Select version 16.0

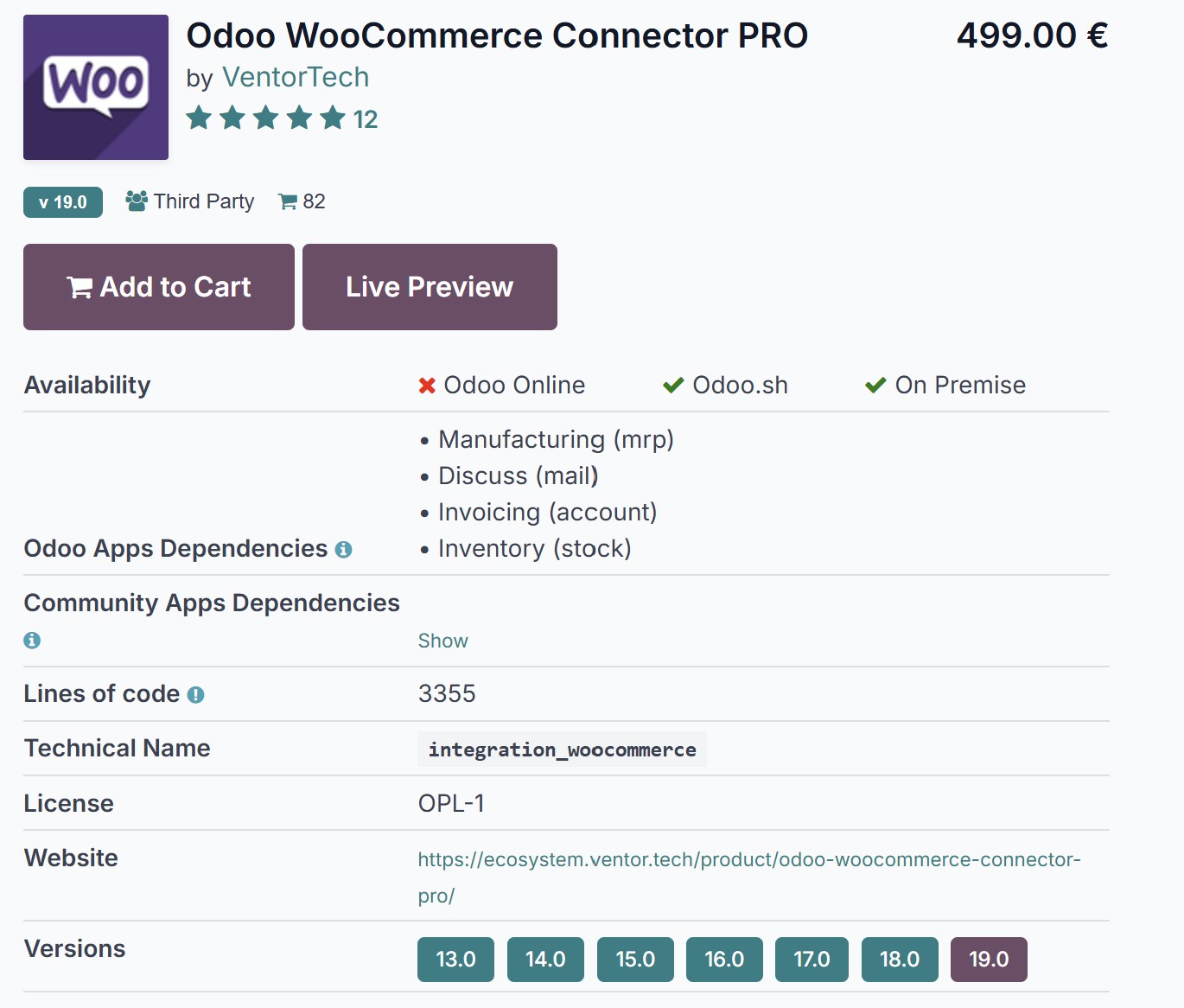click(x=724, y=959)
